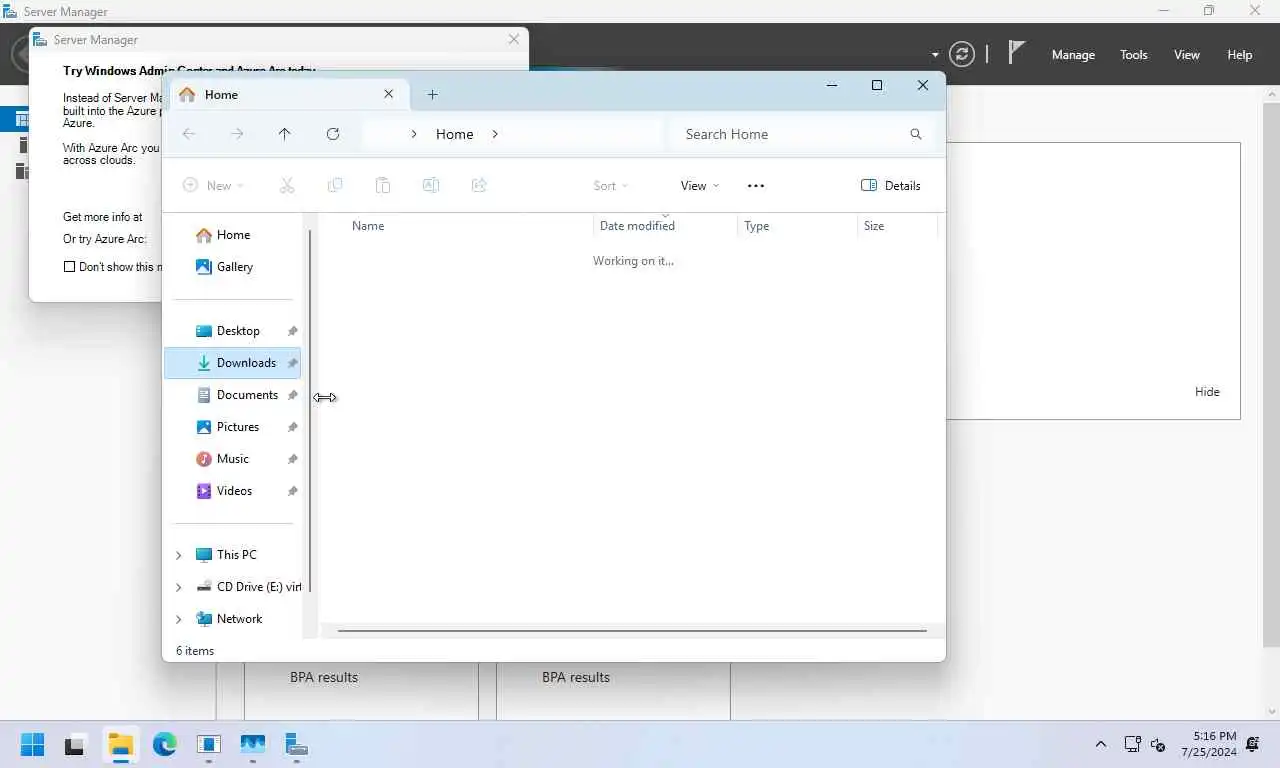Click the pin icon next to Desktop
The image size is (1280, 768).
292,331
